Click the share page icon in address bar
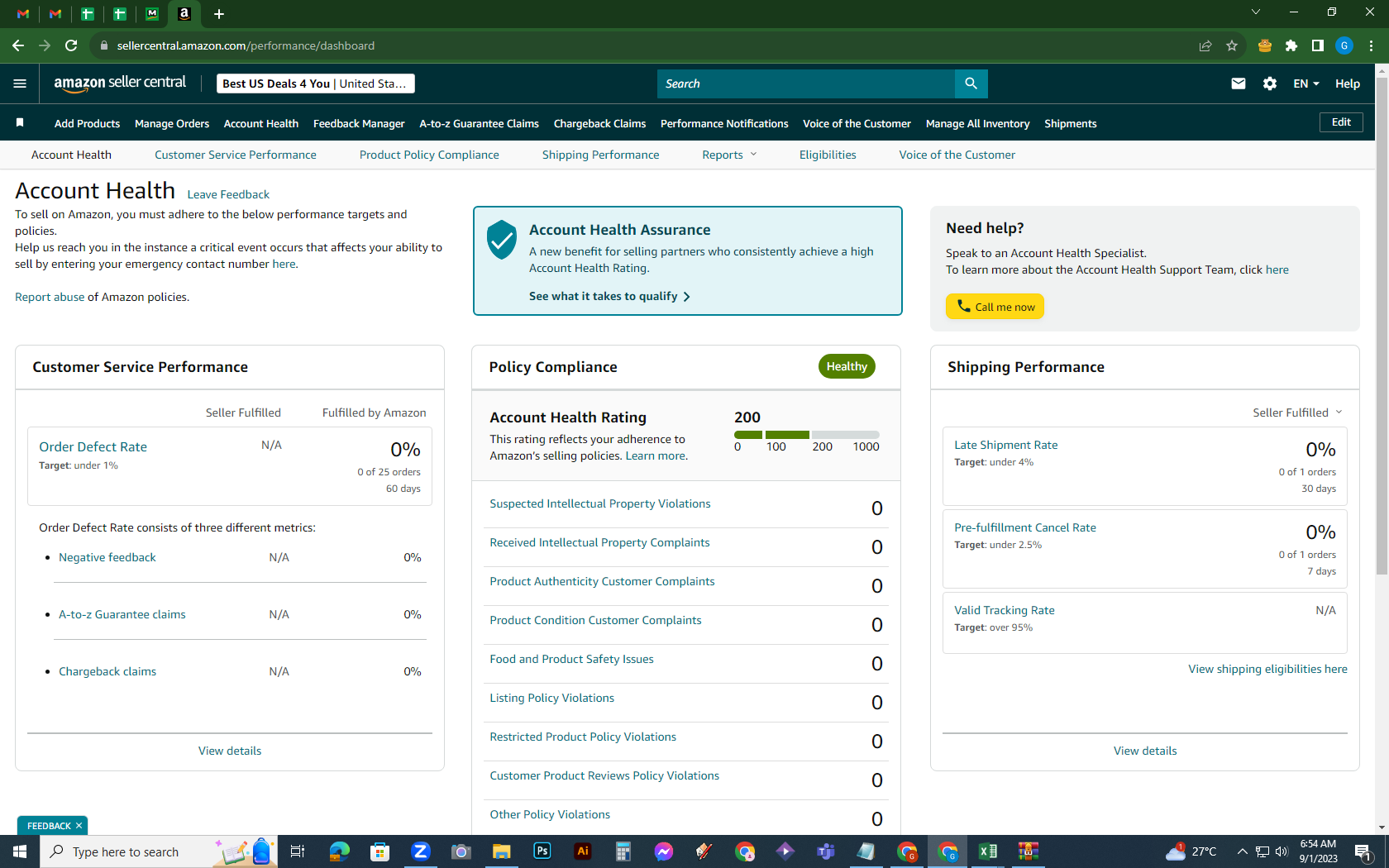Viewport: 1389px width, 868px height. (x=1205, y=45)
